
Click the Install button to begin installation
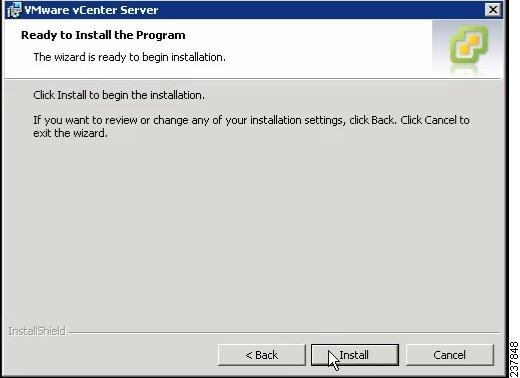point(355,355)
